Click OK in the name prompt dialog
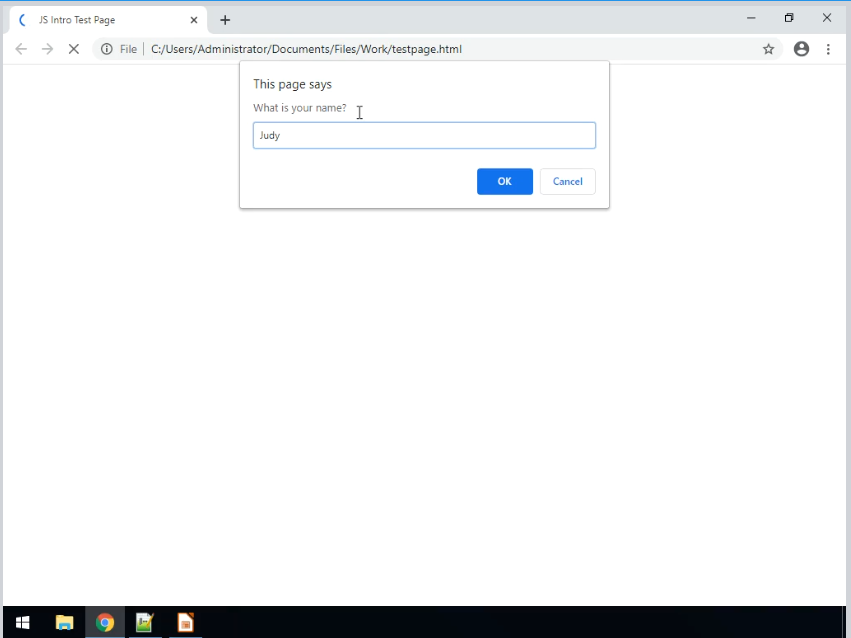851x638 pixels. pos(505,181)
